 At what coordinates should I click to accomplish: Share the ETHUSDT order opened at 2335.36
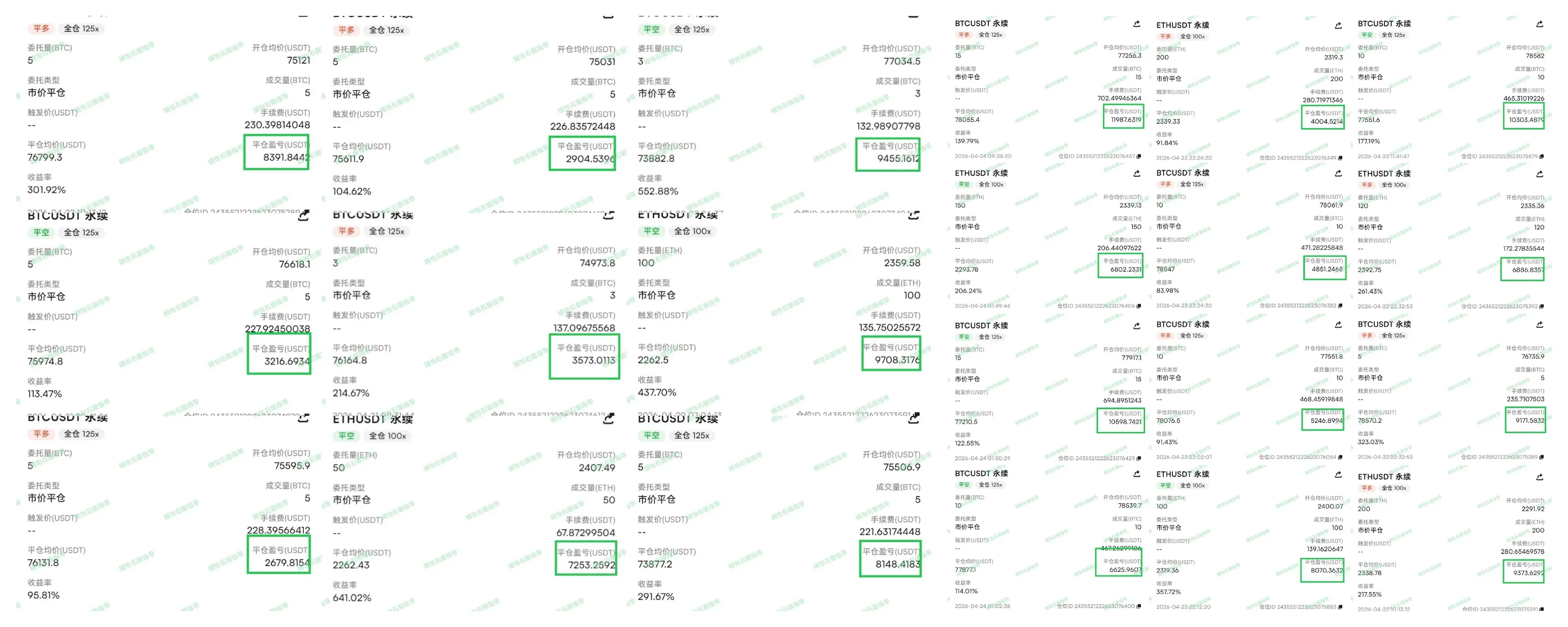point(1539,174)
